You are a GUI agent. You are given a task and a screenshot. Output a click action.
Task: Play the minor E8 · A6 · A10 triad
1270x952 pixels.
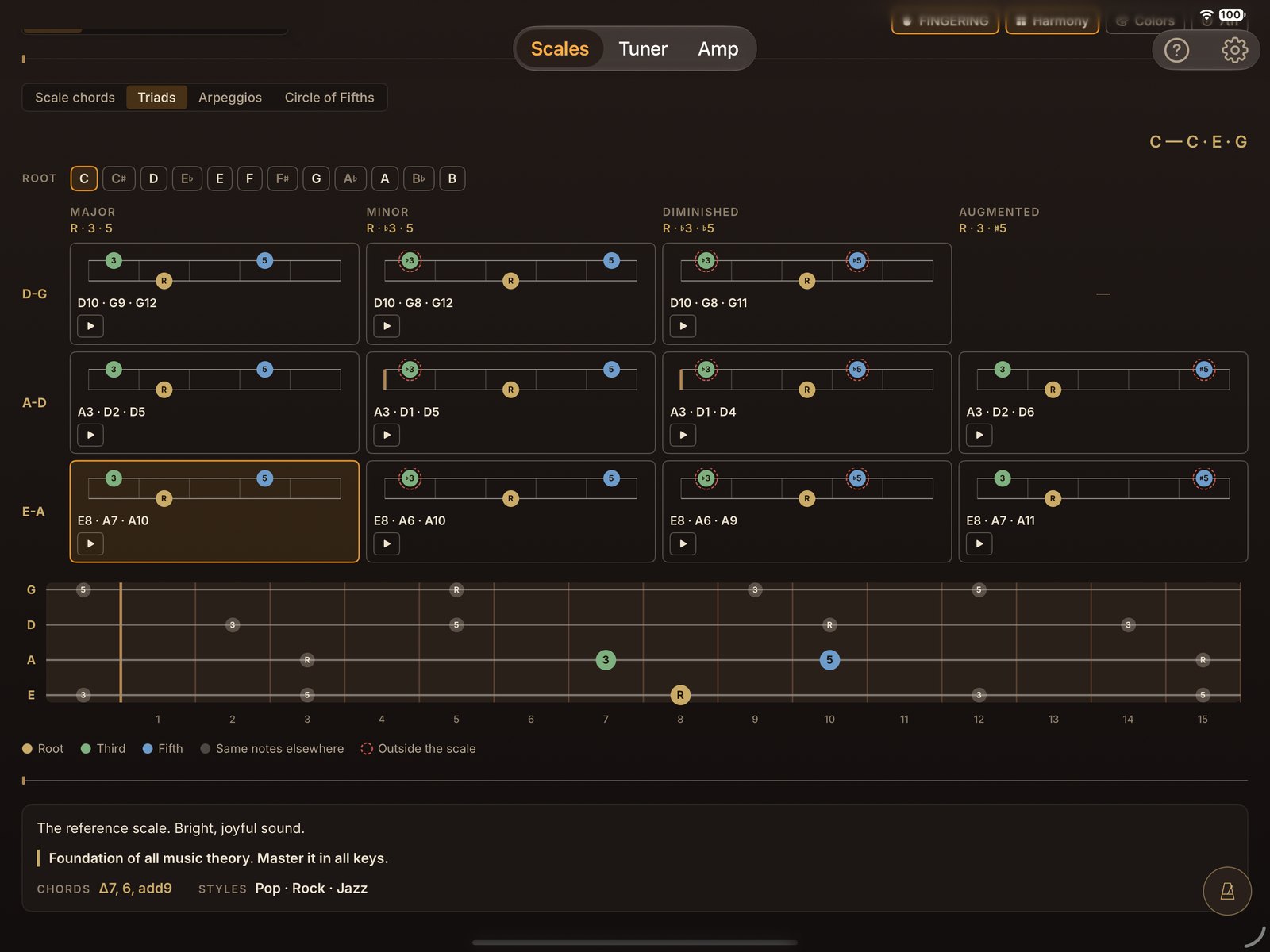click(387, 543)
